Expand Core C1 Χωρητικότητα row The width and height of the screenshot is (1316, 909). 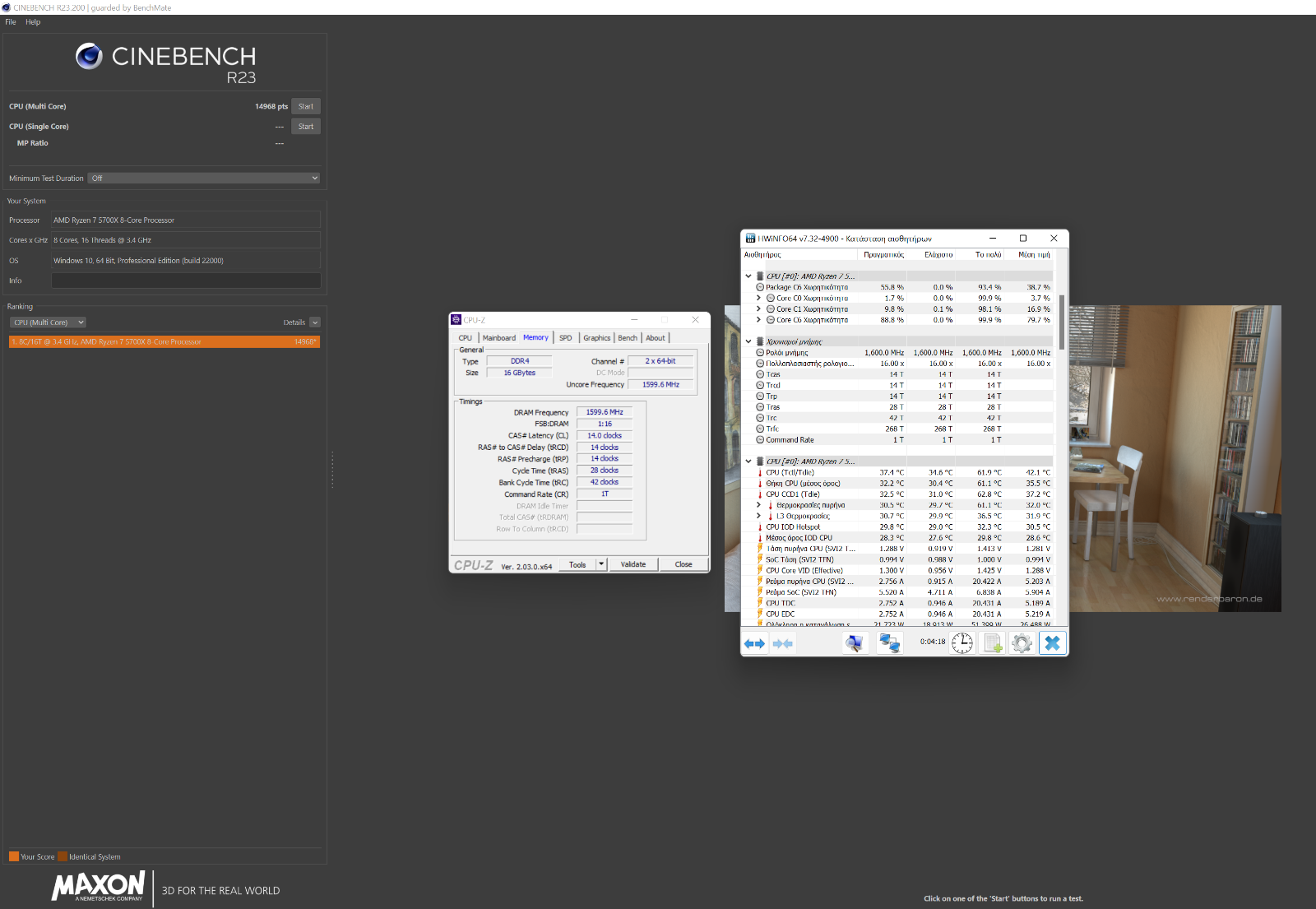(758, 309)
